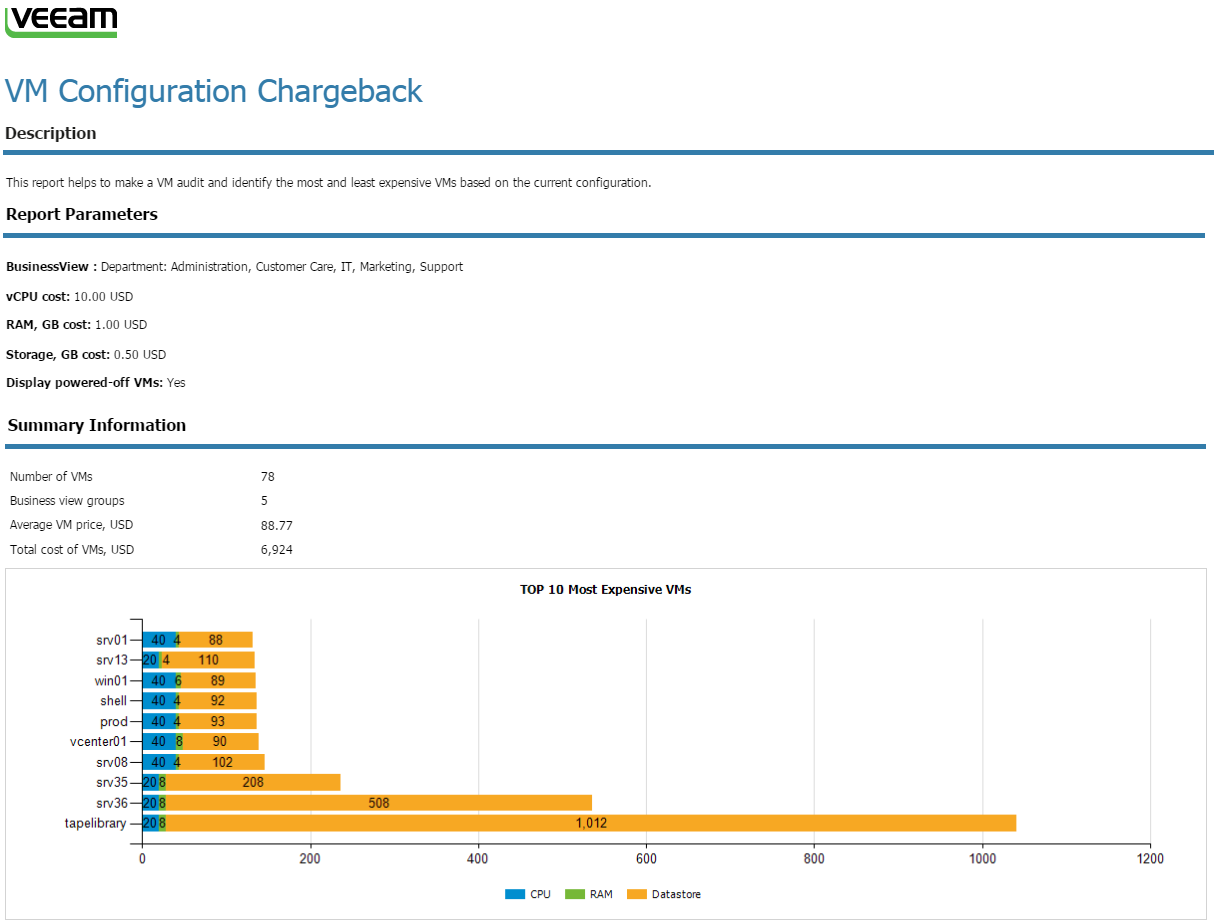Select the Datastore legend icon below the chart
Screen dimensions: 1214x924
[638, 894]
